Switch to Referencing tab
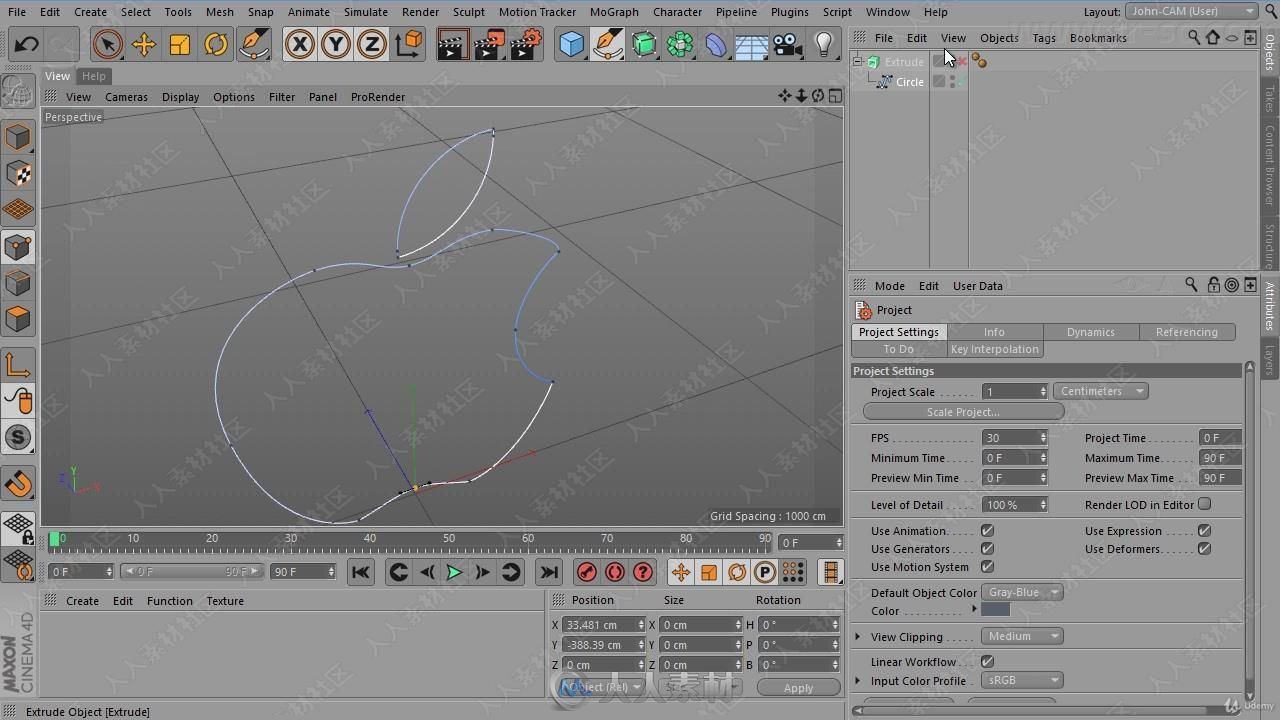1280x720 pixels. (1187, 332)
